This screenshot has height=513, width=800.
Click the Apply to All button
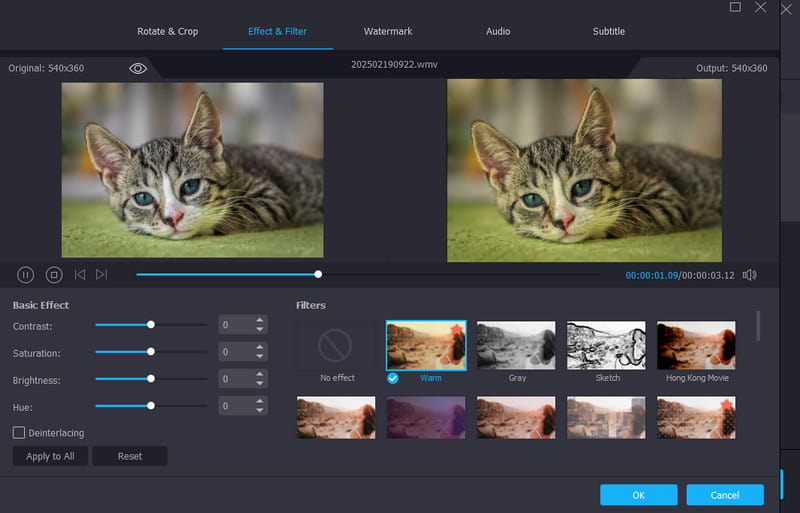click(x=50, y=456)
